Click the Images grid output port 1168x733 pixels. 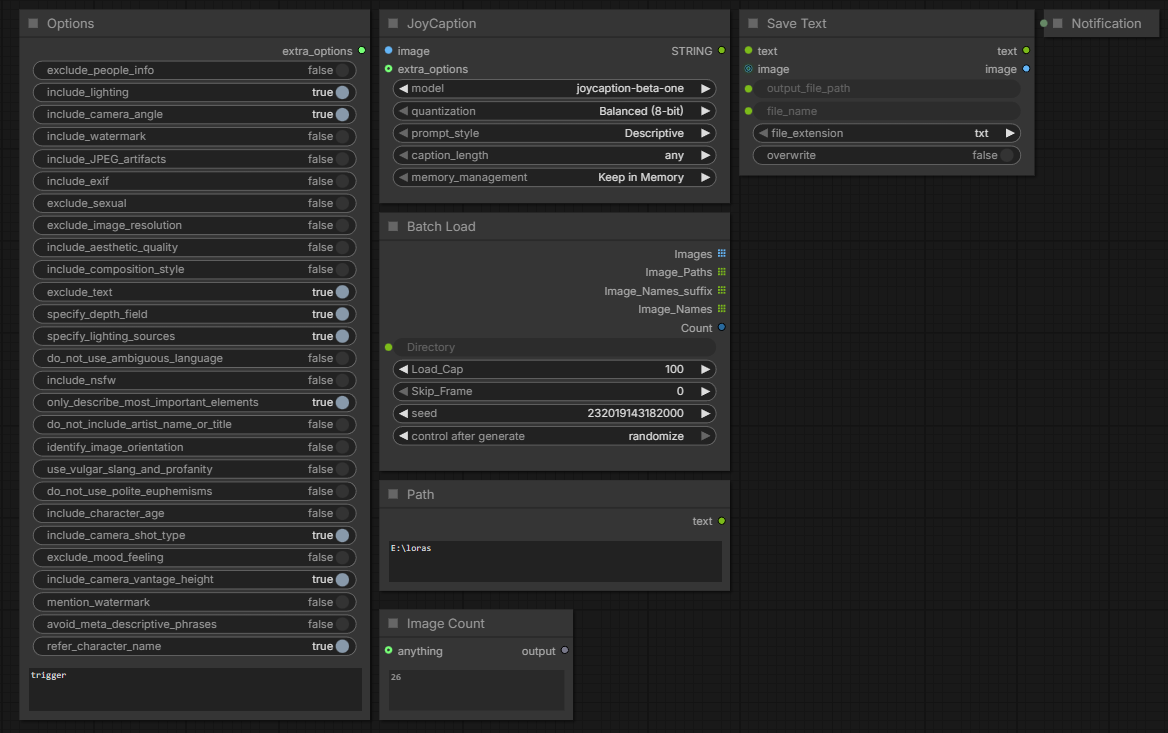pos(722,254)
